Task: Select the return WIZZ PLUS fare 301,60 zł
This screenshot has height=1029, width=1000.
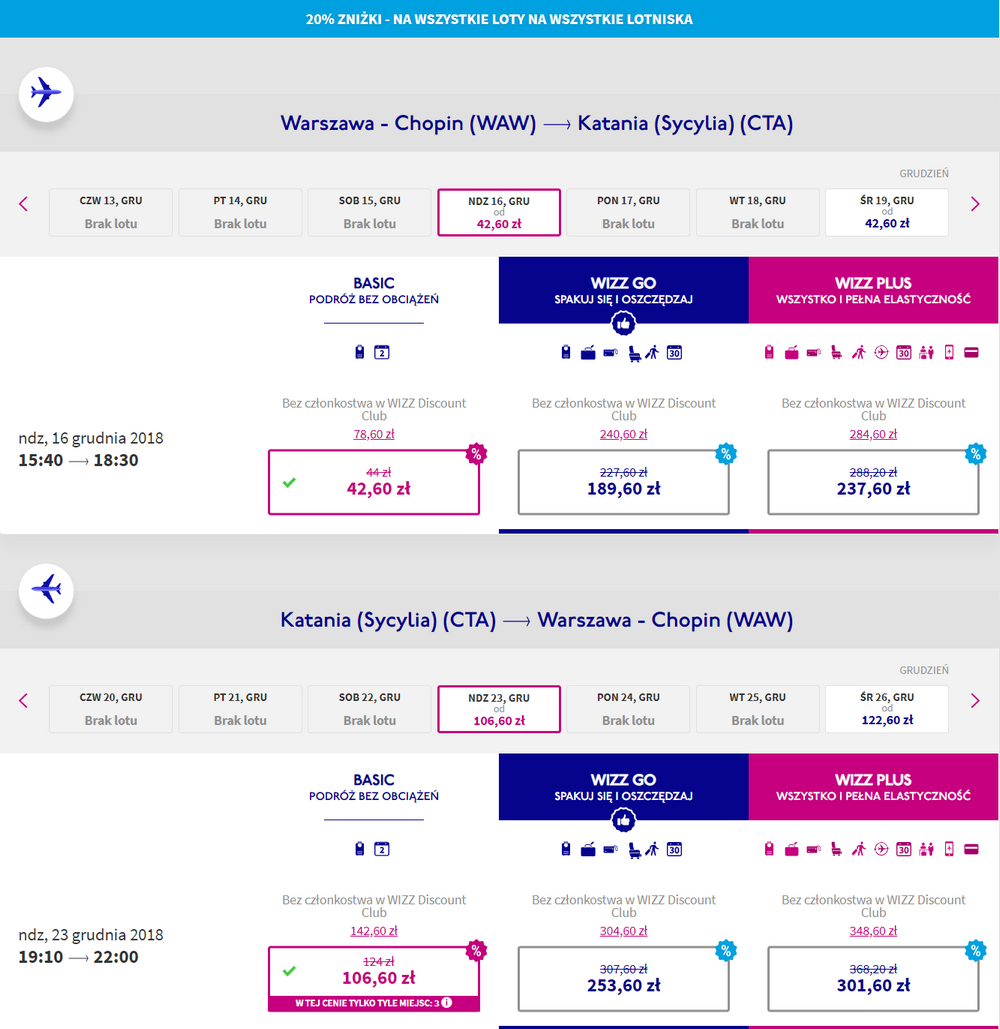Action: coord(873,979)
